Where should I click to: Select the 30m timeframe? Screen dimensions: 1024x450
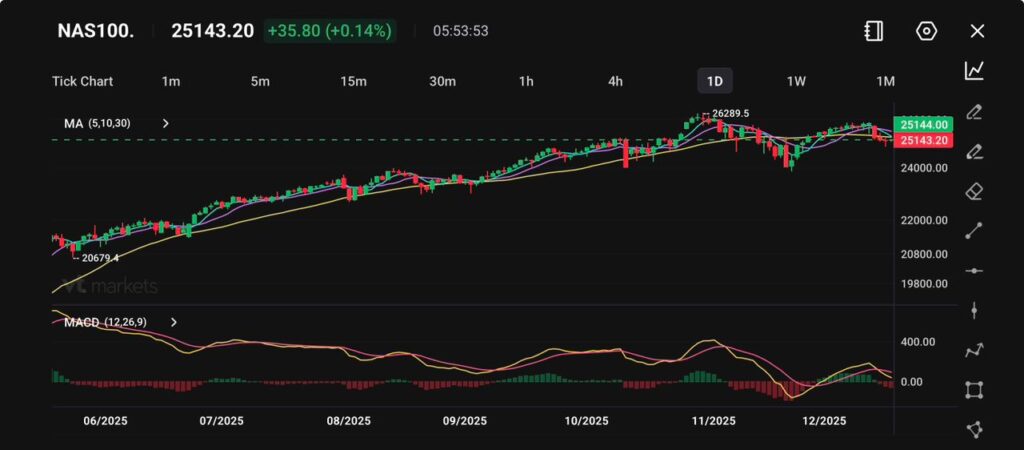(x=442, y=81)
